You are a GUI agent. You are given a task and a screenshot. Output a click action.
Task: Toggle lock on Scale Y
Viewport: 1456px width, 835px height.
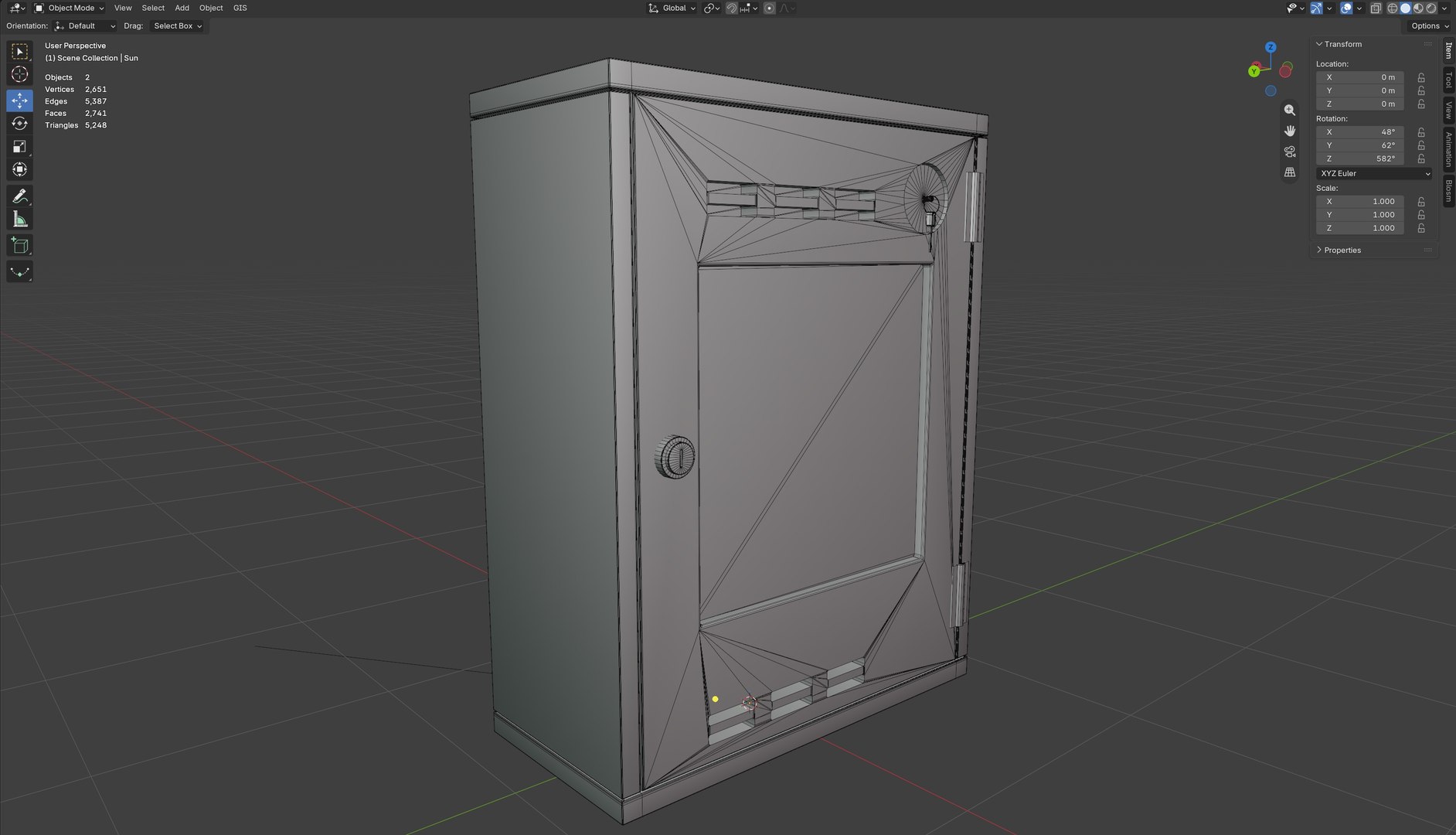[x=1421, y=215]
